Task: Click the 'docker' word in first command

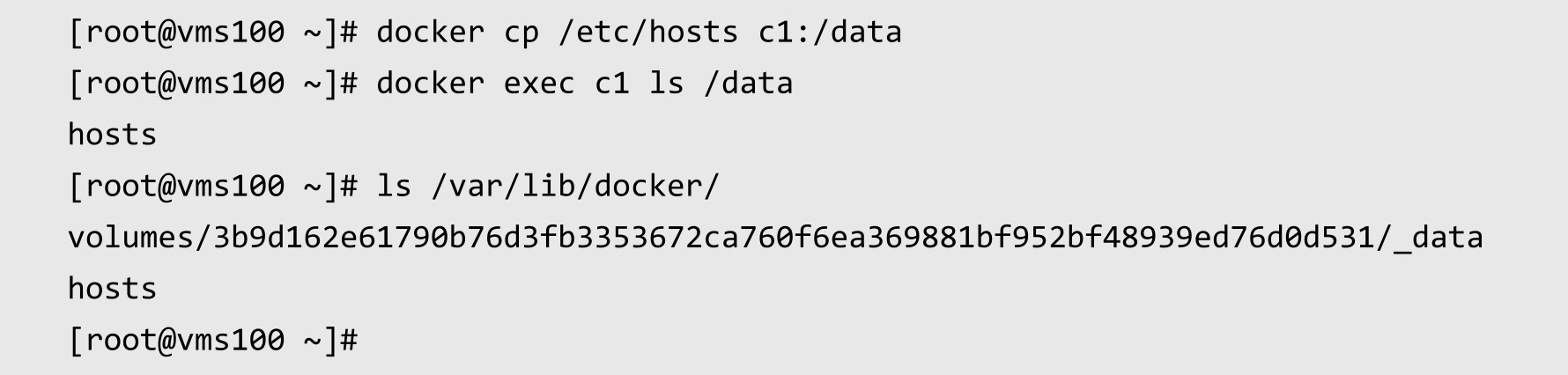Action: [430, 33]
